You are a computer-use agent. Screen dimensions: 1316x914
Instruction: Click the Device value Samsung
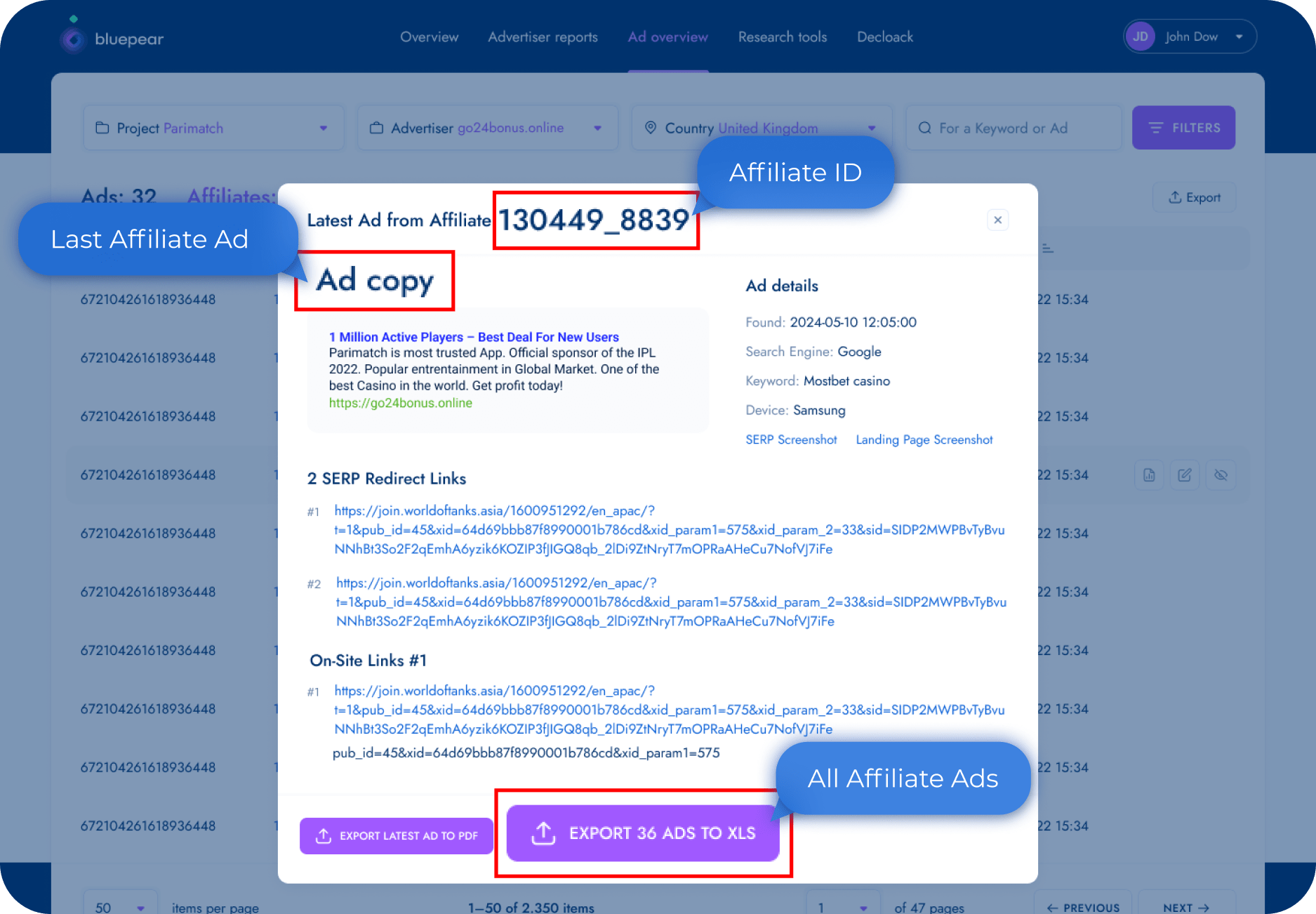pyautogui.click(x=819, y=411)
